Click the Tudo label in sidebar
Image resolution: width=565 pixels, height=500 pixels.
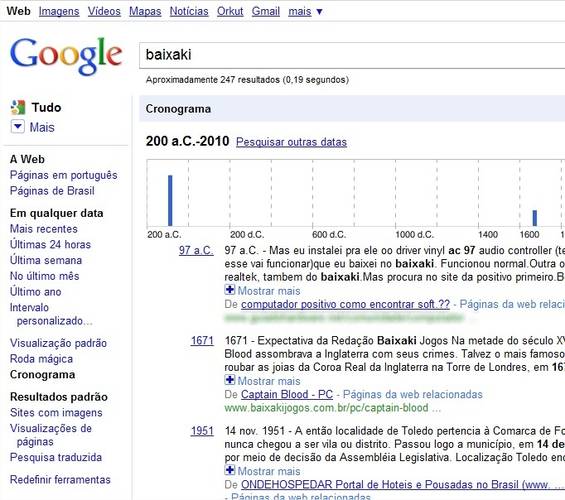coord(46,107)
